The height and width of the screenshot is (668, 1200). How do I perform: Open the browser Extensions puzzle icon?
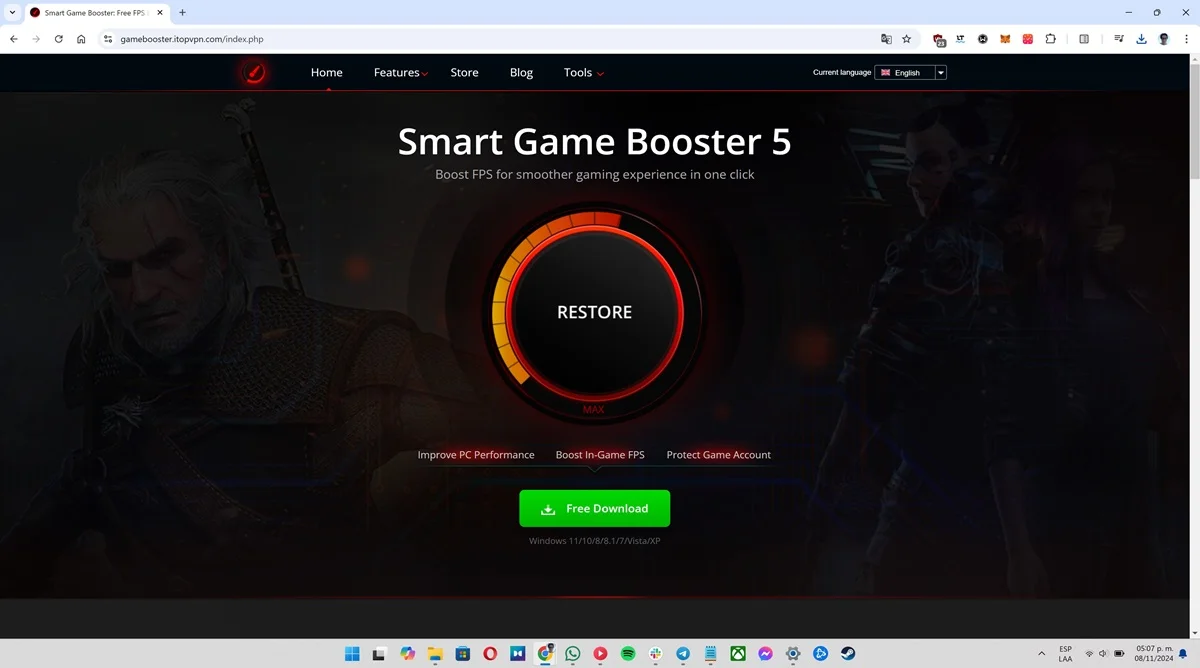tap(1050, 38)
